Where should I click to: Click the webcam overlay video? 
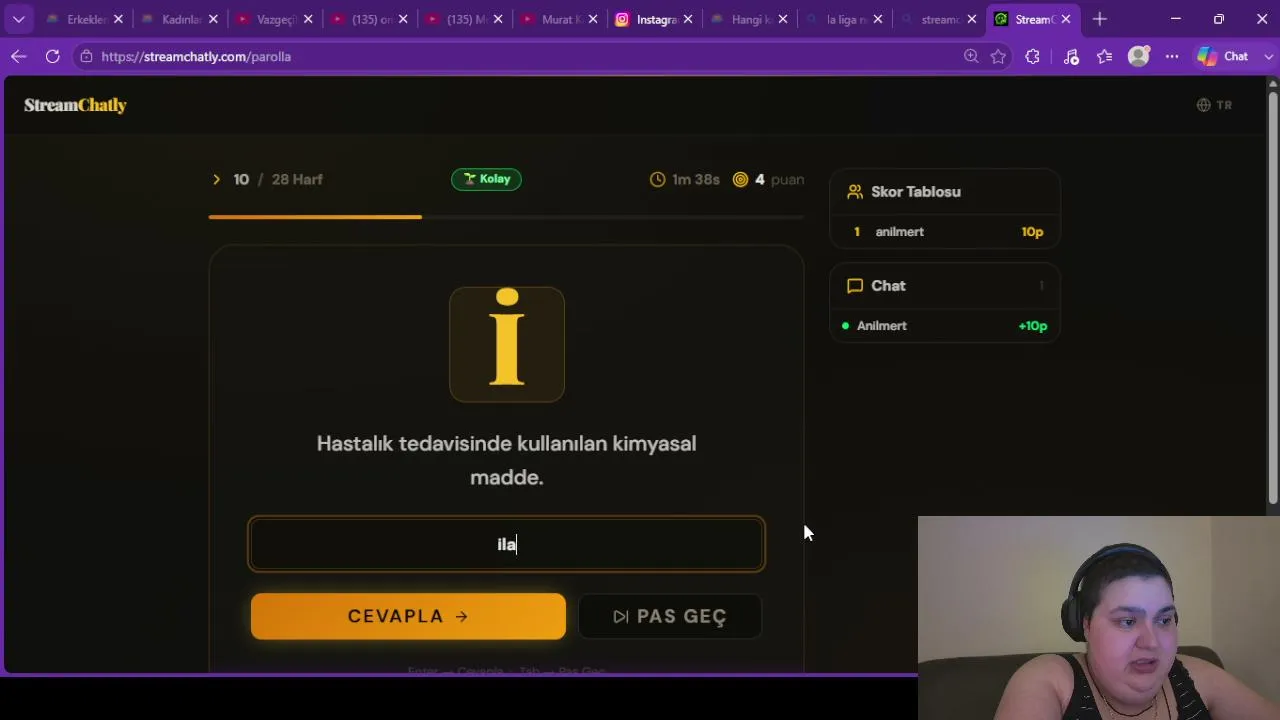(x=1099, y=618)
